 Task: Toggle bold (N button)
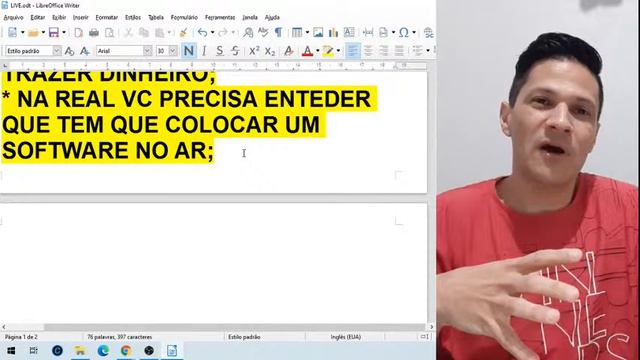point(189,51)
